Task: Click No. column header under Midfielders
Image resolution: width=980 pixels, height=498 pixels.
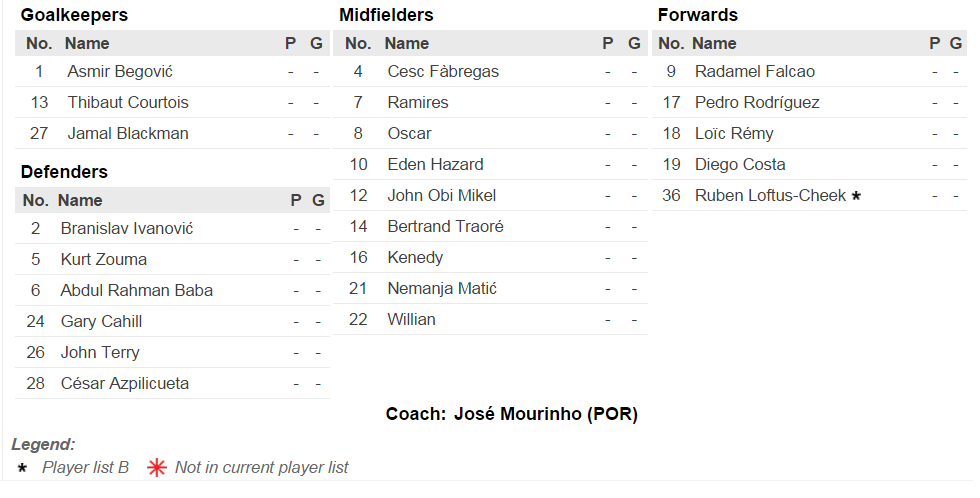Action: click(x=358, y=43)
